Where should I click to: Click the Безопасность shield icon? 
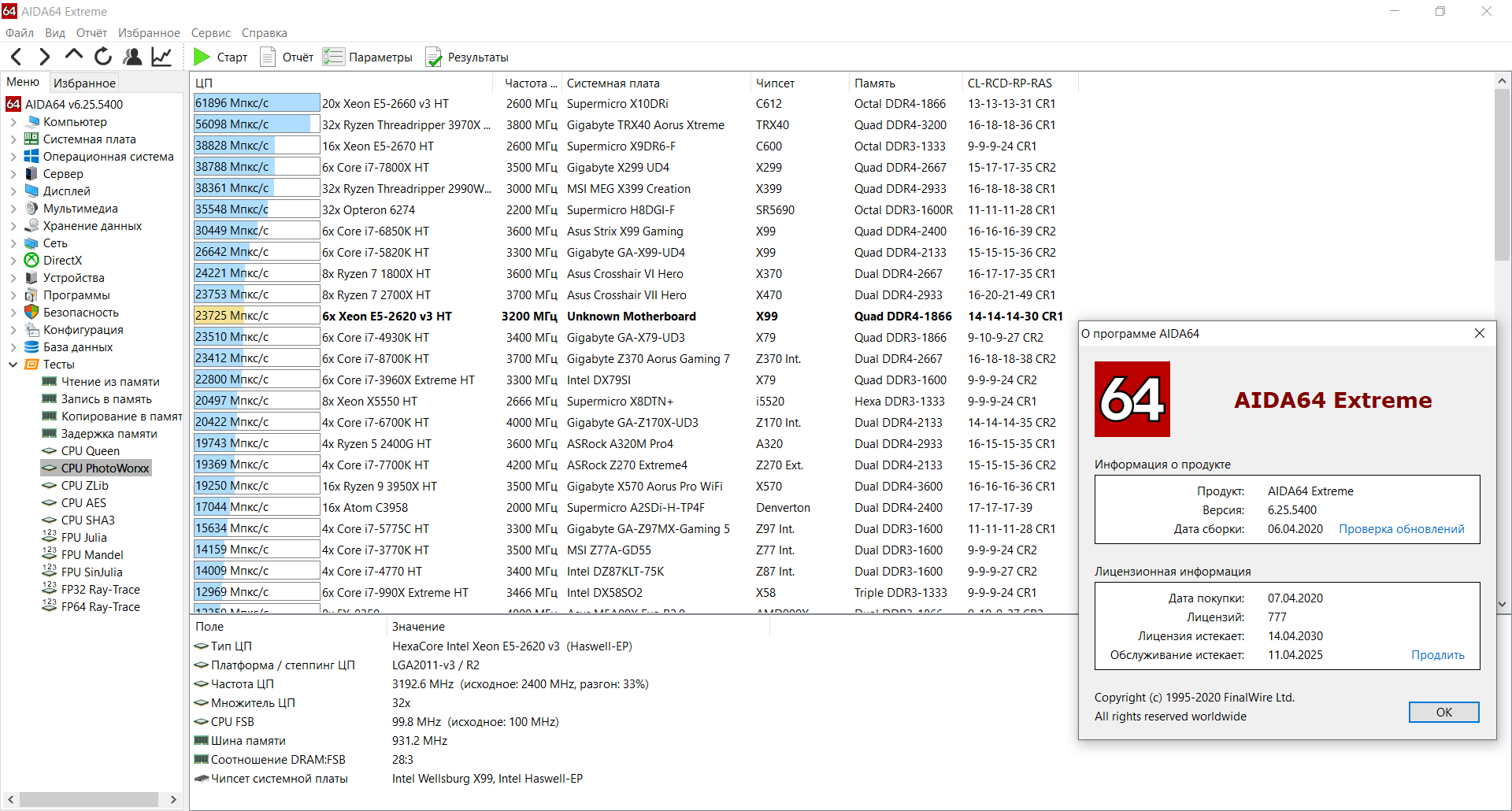tap(32, 312)
